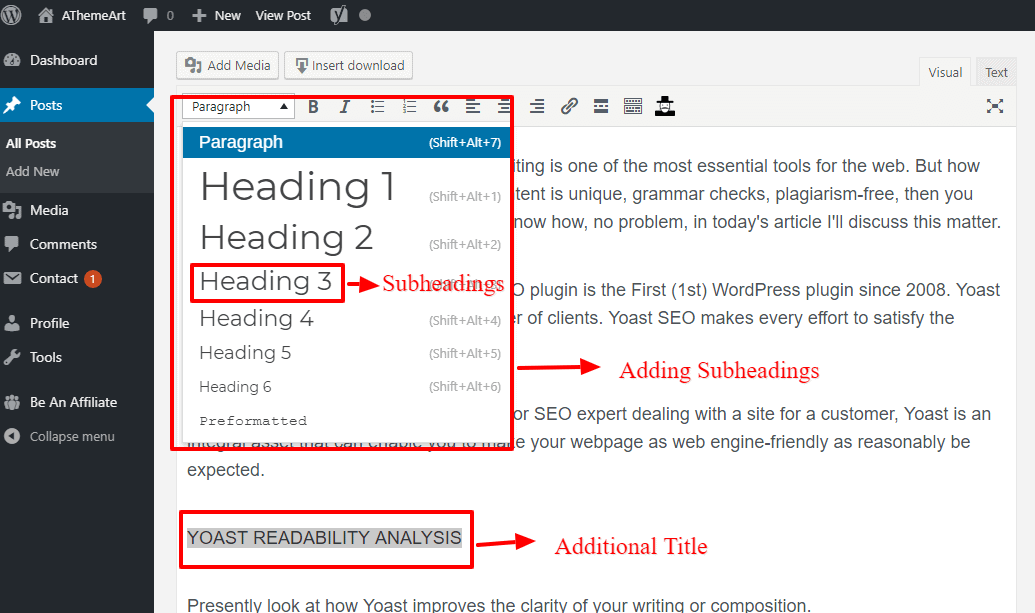Click the editor word 'expected.'
The width and height of the screenshot is (1035, 613).
pyautogui.click(x=226, y=470)
